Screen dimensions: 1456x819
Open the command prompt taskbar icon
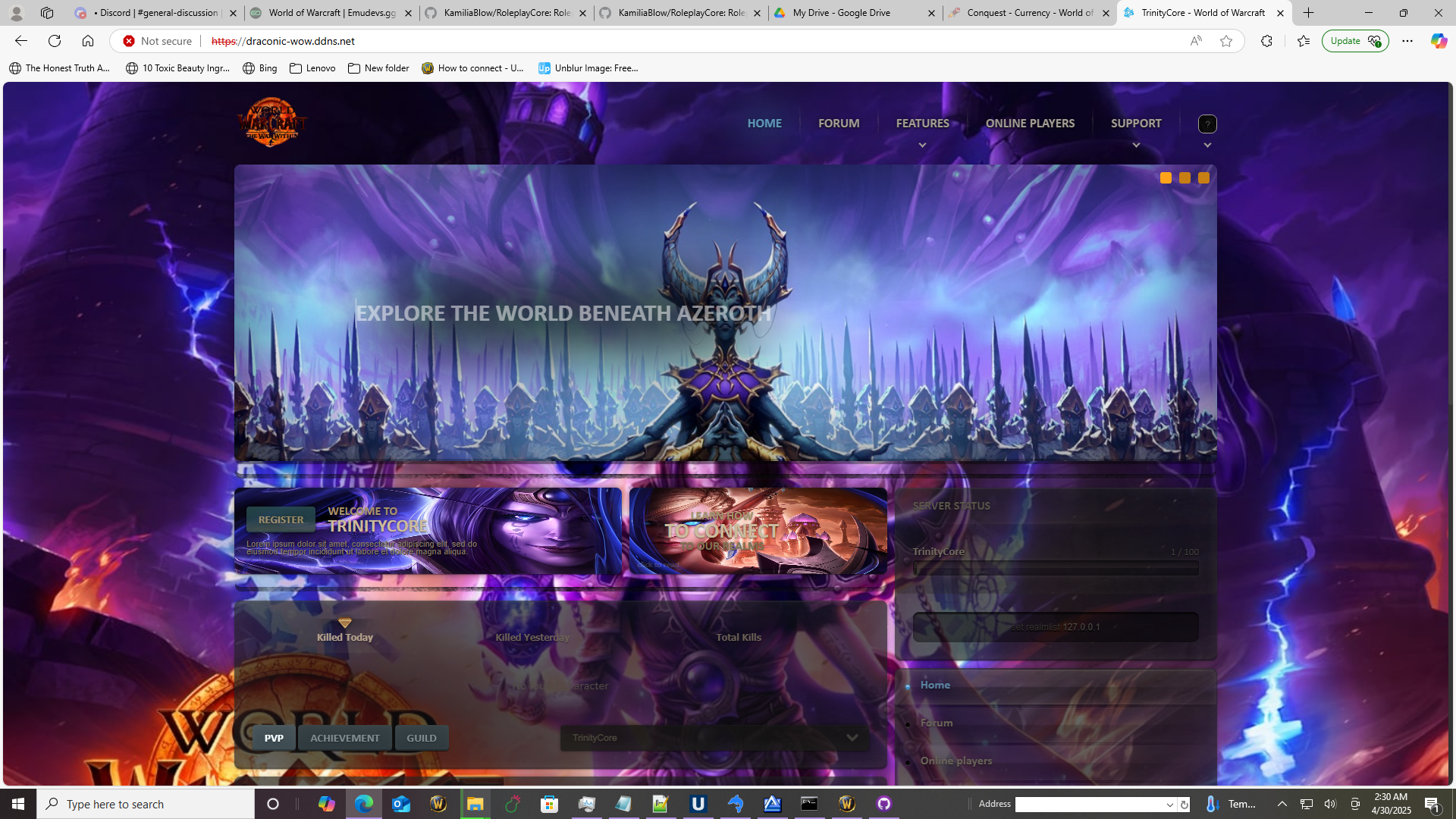[810, 804]
